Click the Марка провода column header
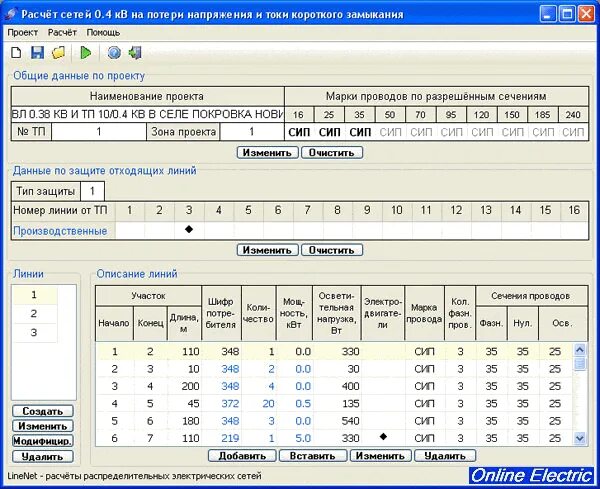 (x=424, y=313)
